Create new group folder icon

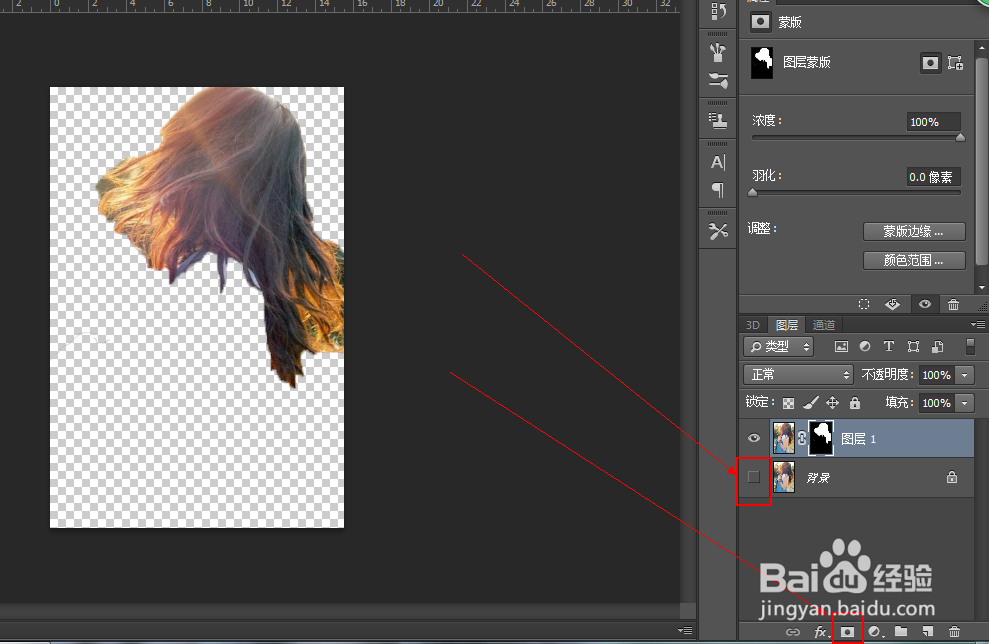(x=901, y=631)
